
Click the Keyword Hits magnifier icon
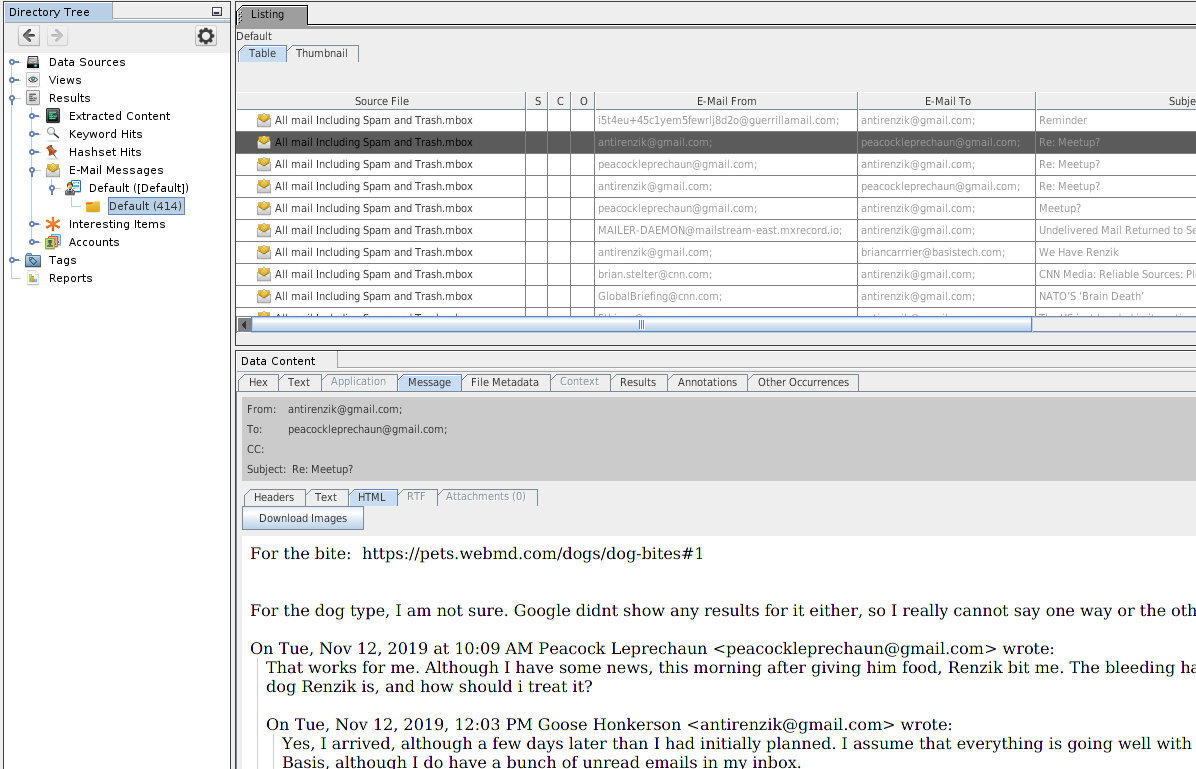pyautogui.click(x=53, y=134)
